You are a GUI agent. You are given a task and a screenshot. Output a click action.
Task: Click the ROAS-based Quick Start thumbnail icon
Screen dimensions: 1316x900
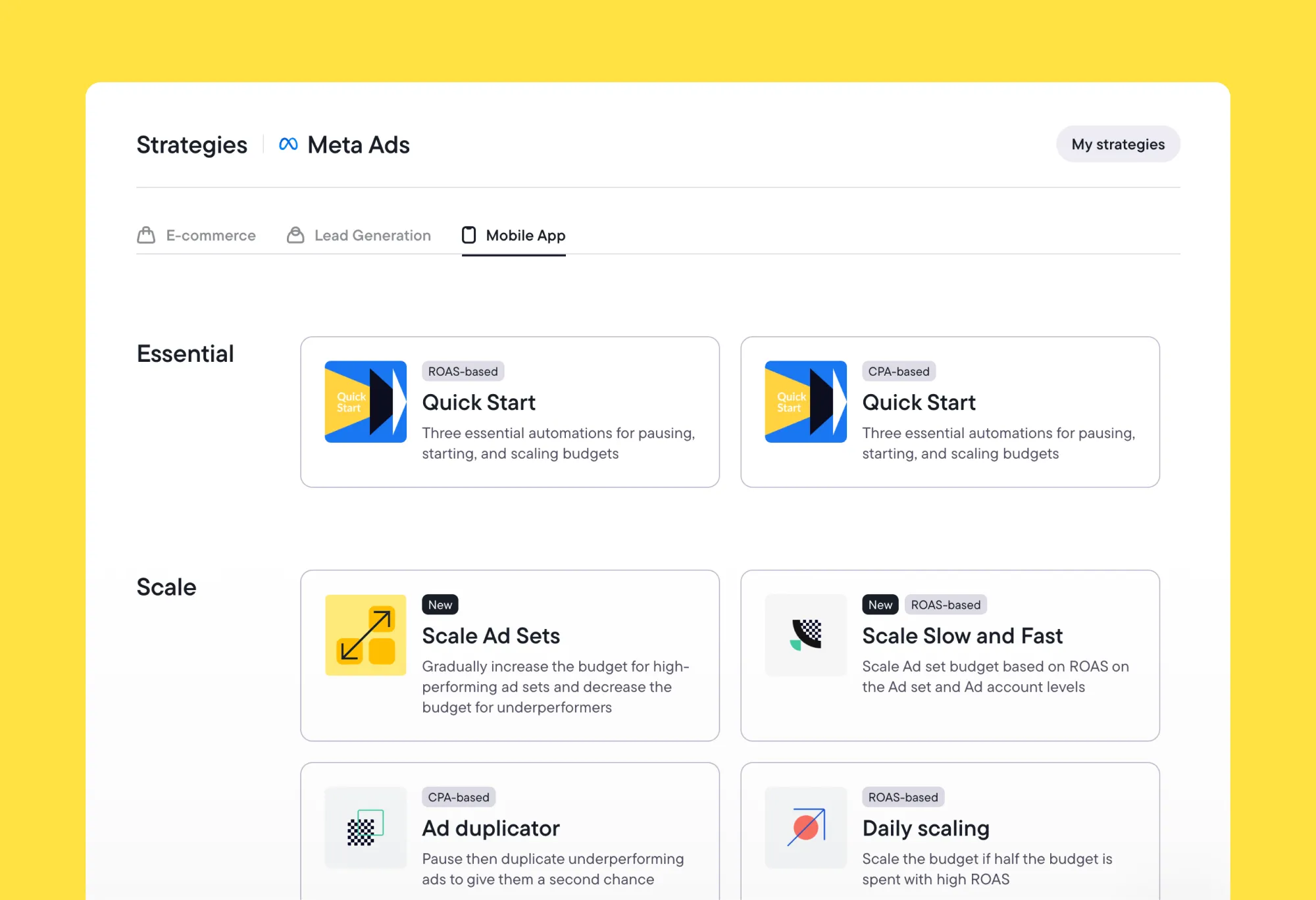(365, 401)
